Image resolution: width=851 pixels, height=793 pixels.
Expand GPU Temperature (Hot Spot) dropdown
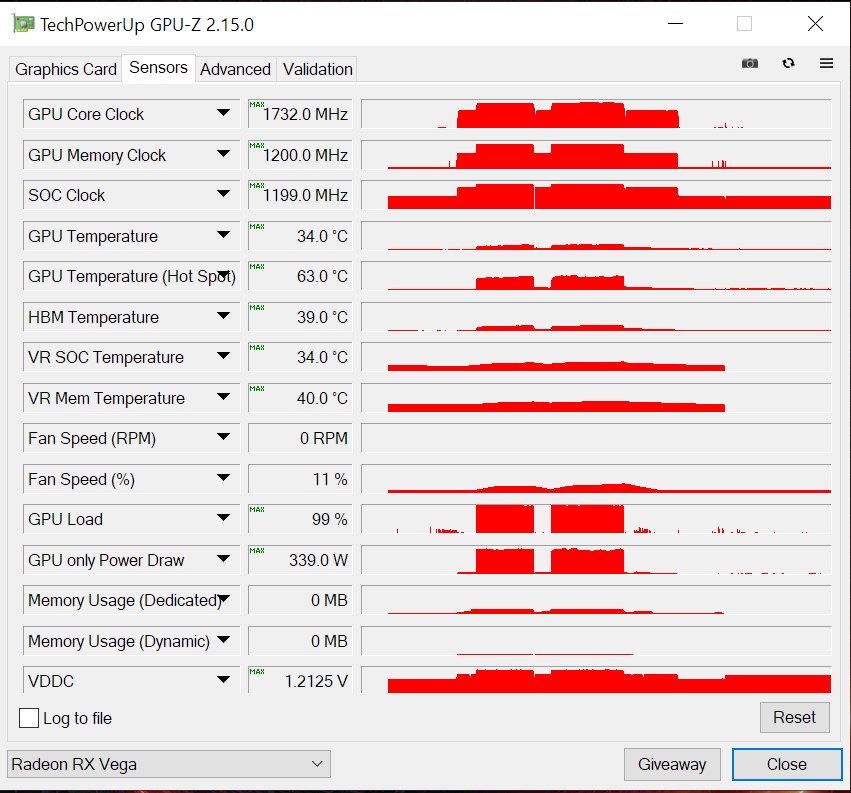[223, 275]
